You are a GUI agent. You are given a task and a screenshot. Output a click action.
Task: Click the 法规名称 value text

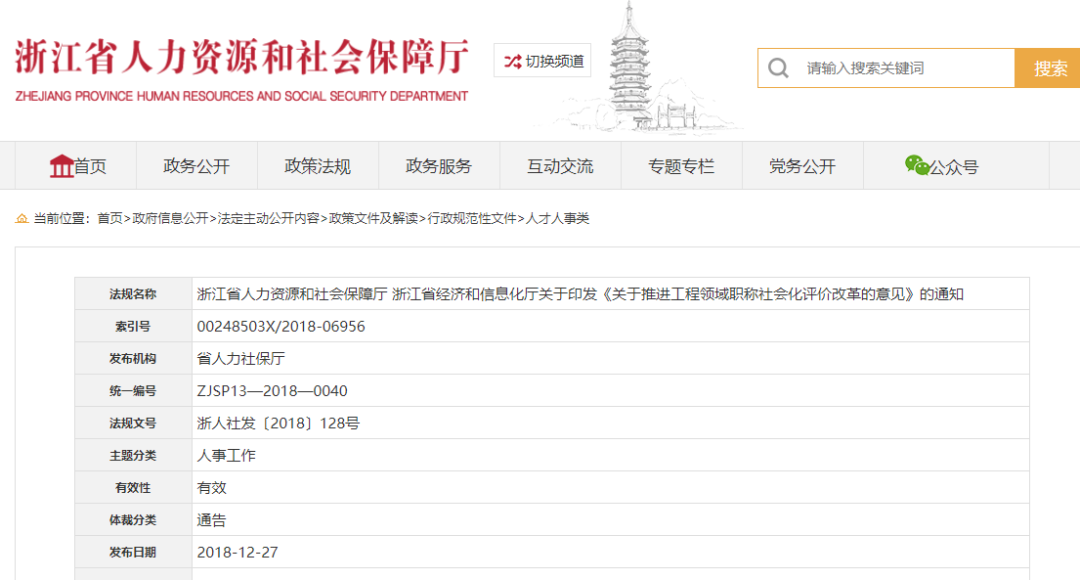[580, 294]
